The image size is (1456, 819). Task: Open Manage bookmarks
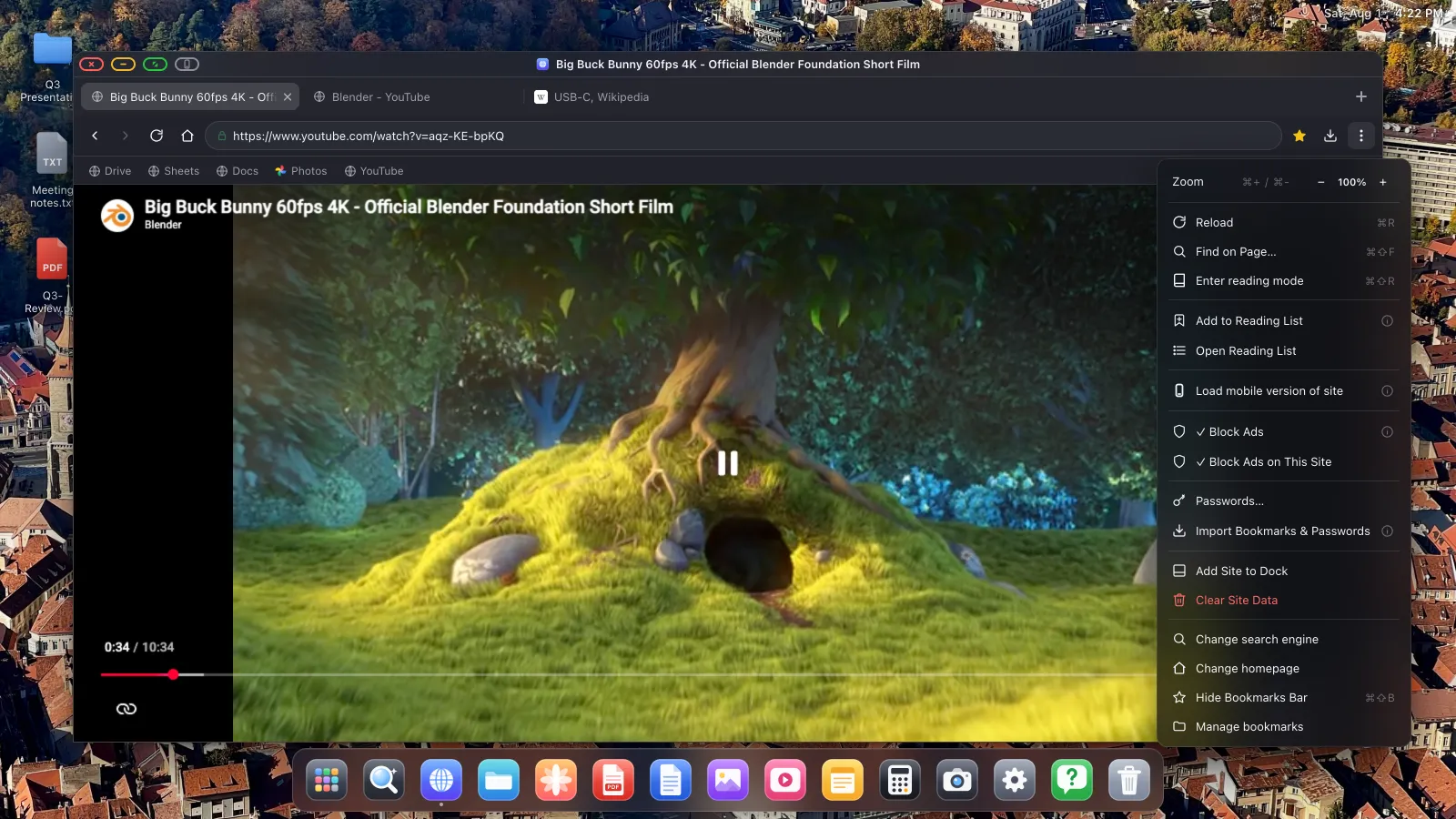click(1284, 726)
